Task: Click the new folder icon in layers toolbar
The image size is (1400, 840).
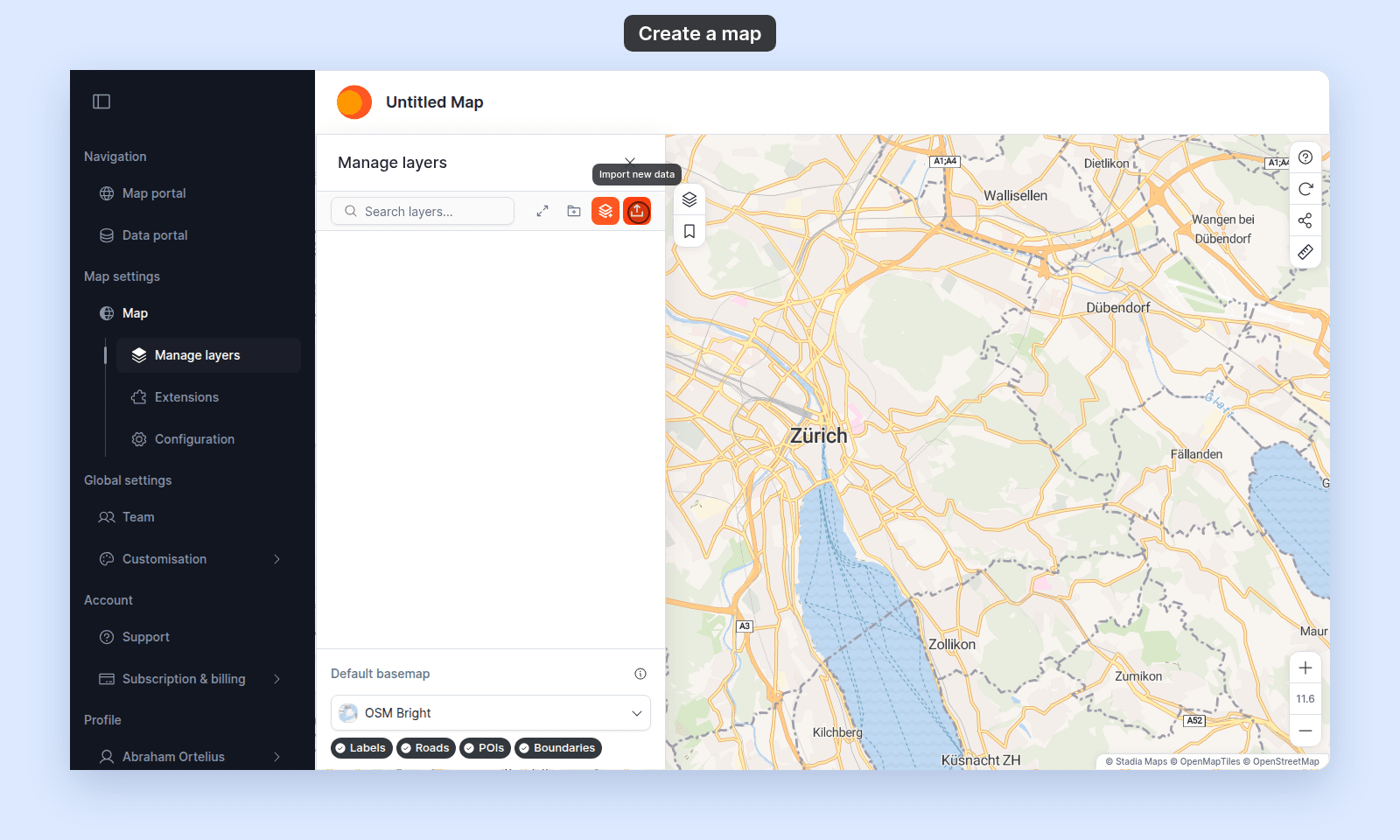Action: (574, 211)
